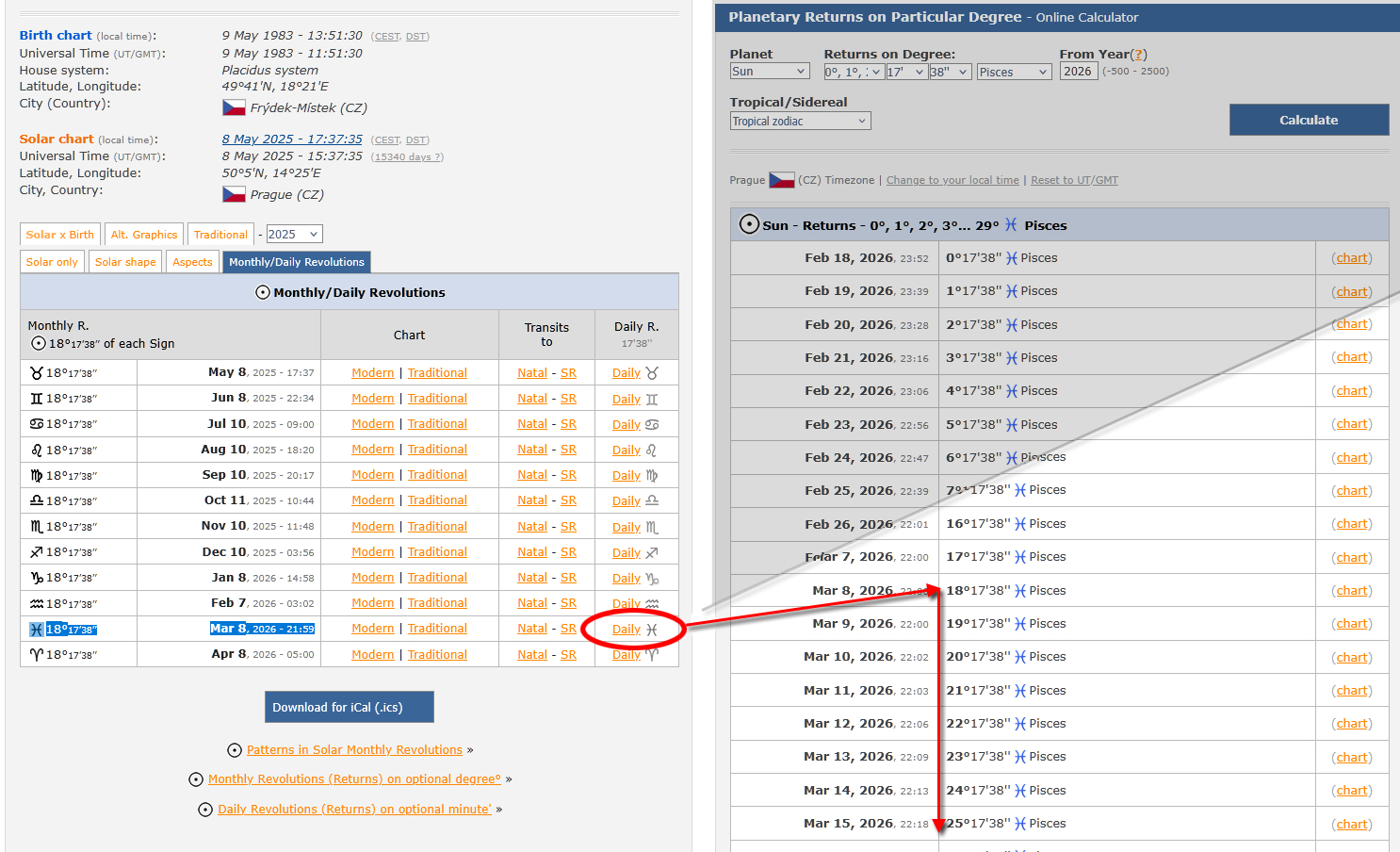Expand the Pisces sign dropdown

[x=1014, y=72]
